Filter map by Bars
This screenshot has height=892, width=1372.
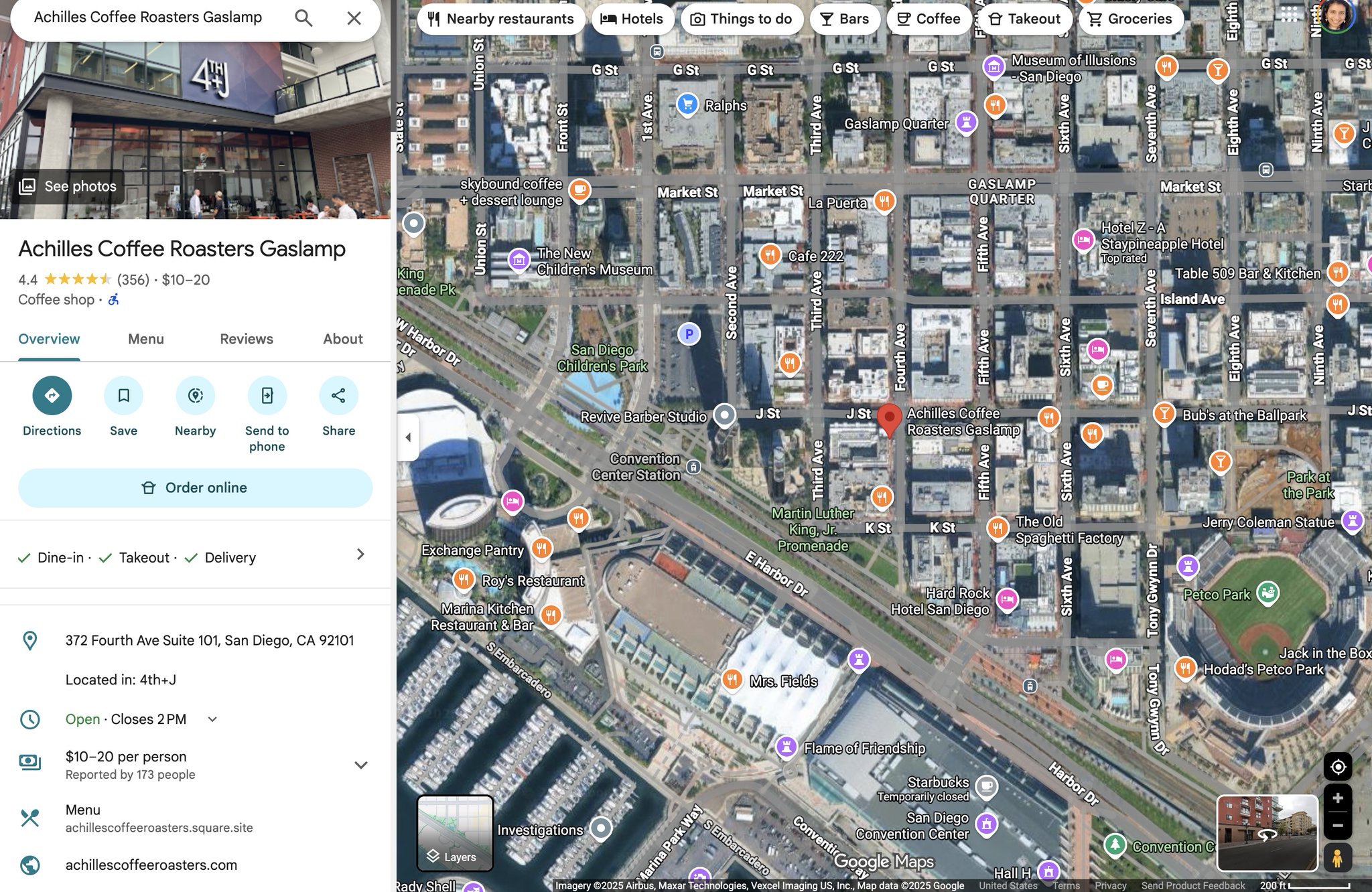click(844, 19)
